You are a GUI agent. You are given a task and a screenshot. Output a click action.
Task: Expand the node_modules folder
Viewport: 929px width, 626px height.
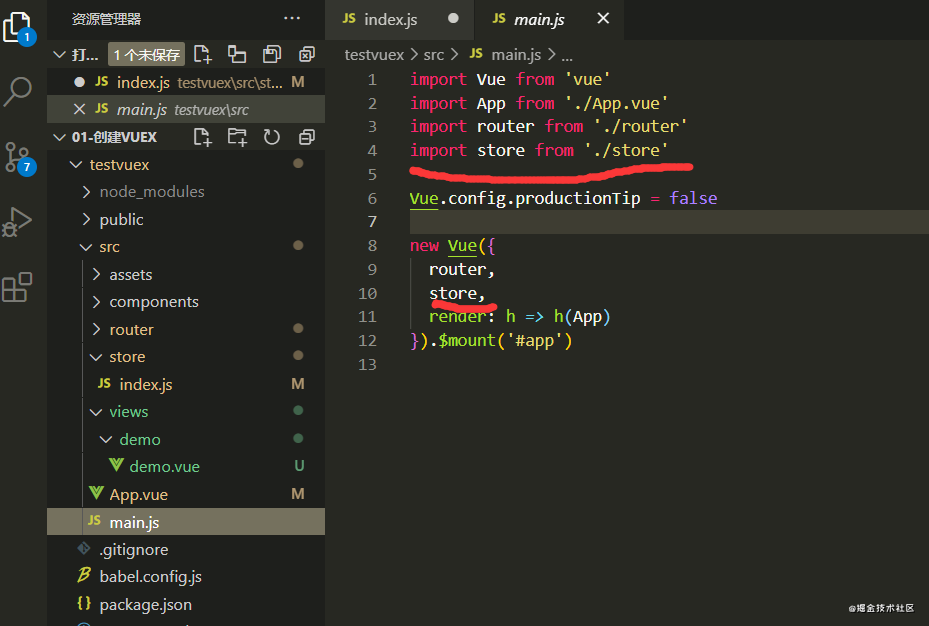pyautogui.click(x=87, y=192)
